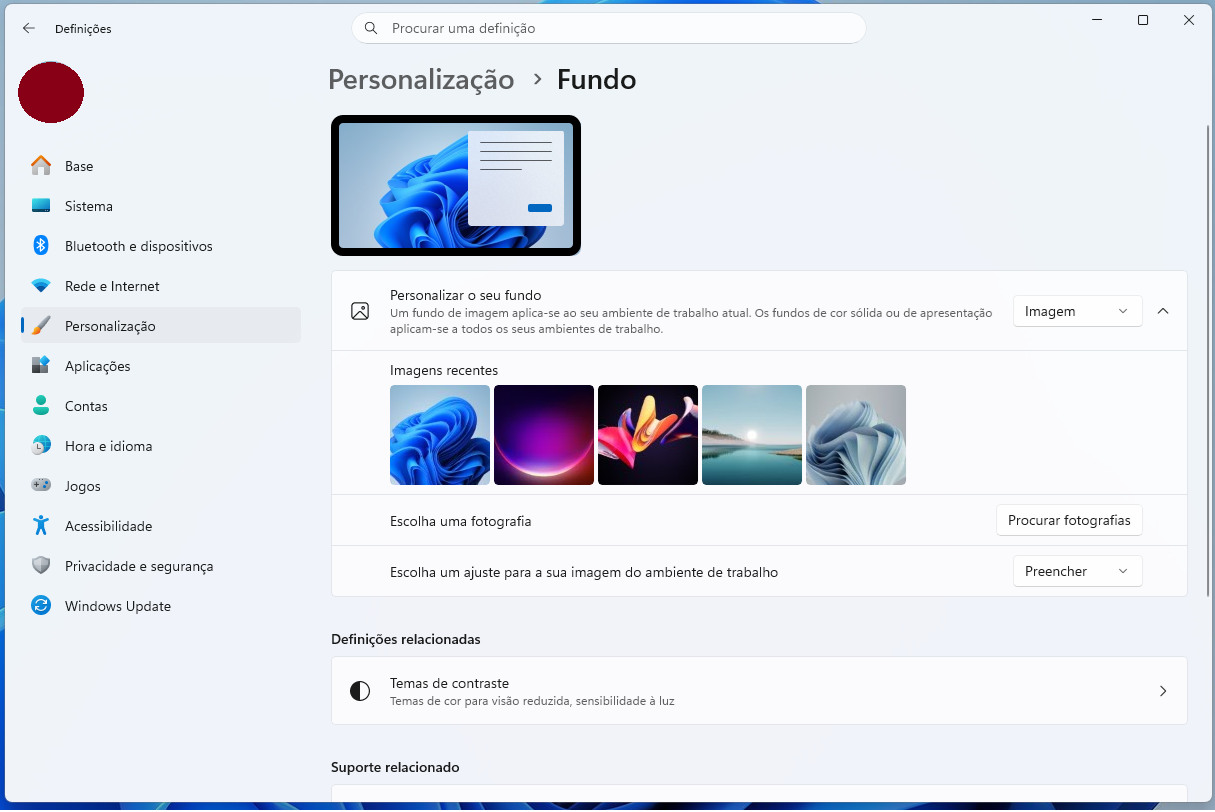Image resolution: width=1215 pixels, height=812 pixels.
Task: Select the blue bloom wallpaper thumbnail
Action: coord(440,435)
